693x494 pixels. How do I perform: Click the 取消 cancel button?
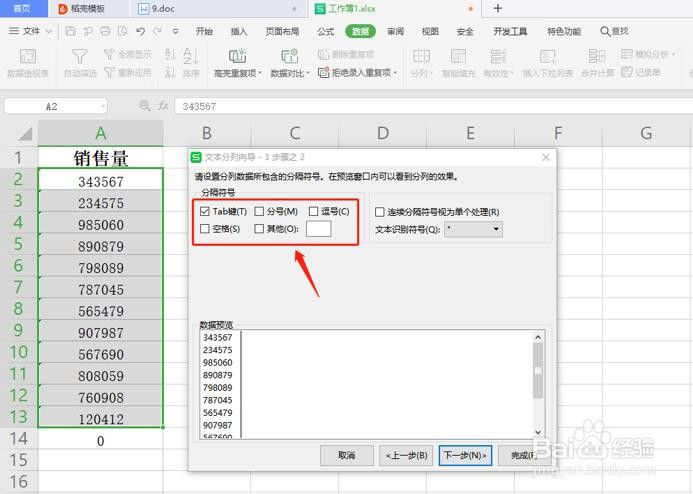(x=346, y=455)
